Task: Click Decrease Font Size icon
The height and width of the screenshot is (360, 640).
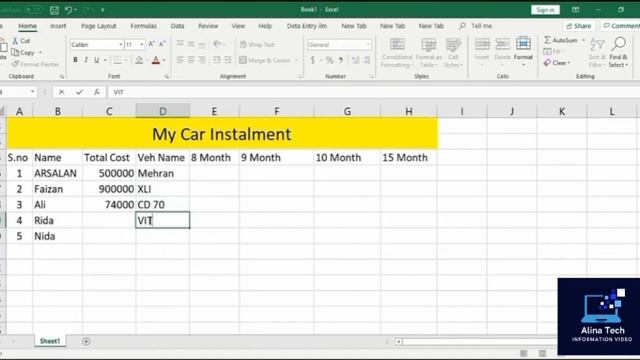Action: click(162, 44)
